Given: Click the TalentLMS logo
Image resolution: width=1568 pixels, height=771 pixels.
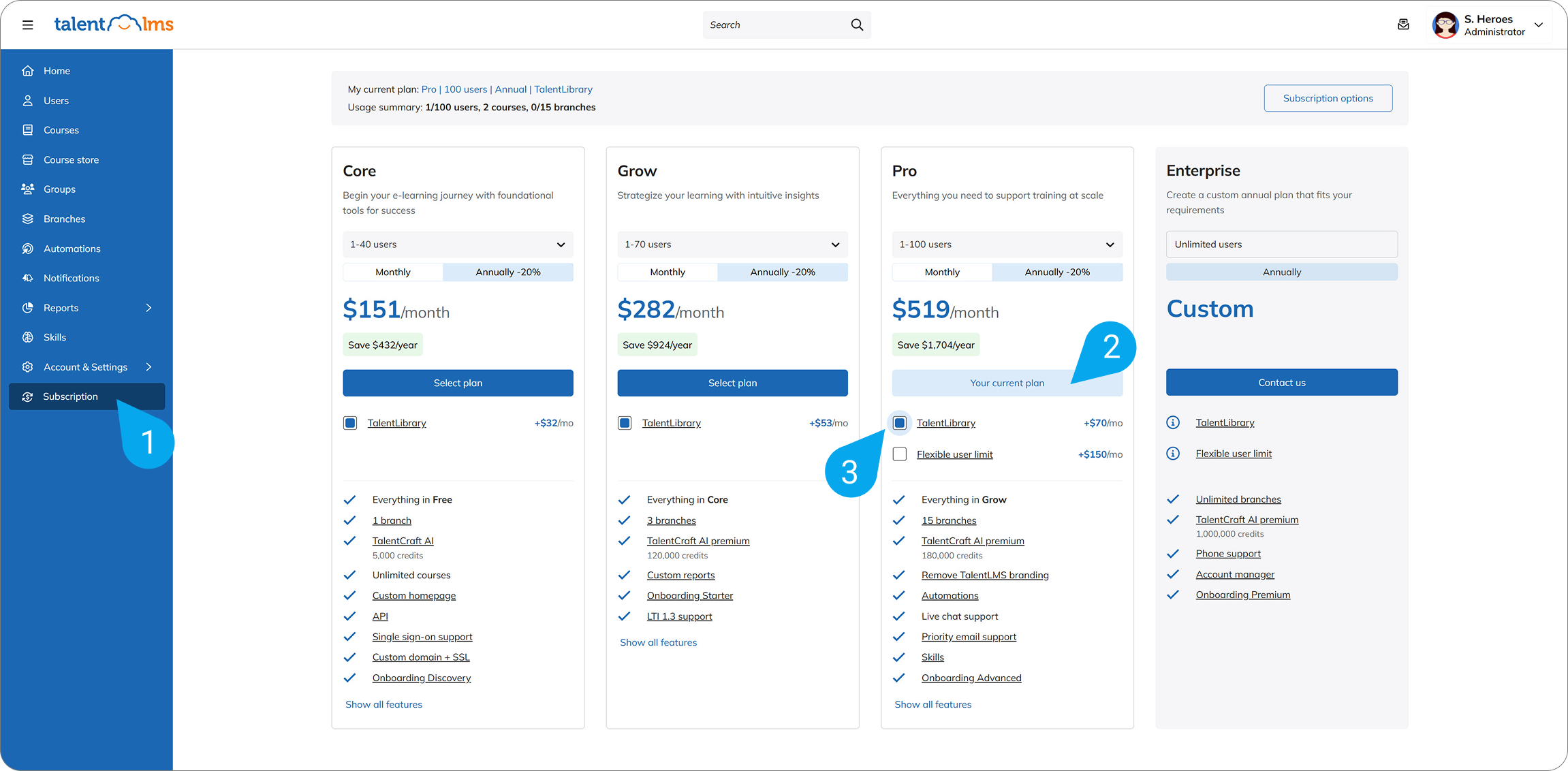Looking at the screenshot, I should tap(114, 24).
